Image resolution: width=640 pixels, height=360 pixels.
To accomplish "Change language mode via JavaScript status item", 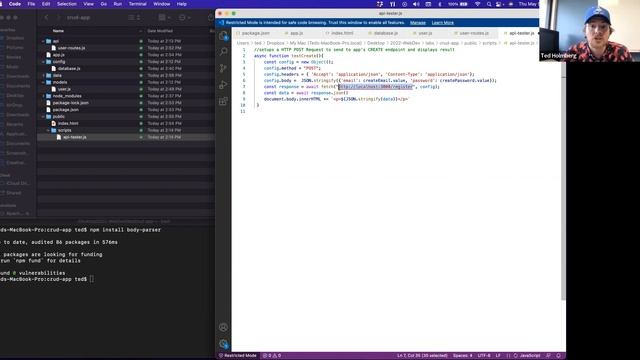I will (529, 356).
